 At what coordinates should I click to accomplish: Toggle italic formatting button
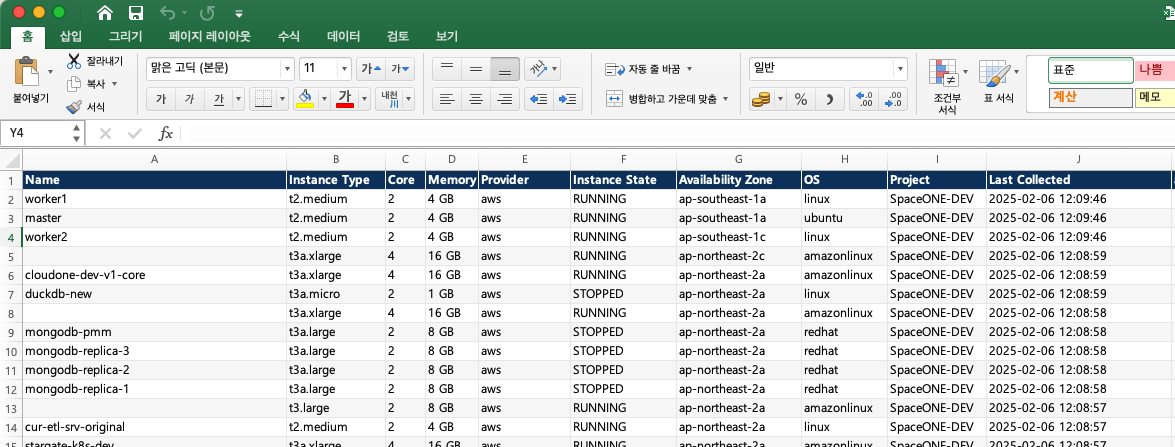pyautogui.click(x=189, y=99)
